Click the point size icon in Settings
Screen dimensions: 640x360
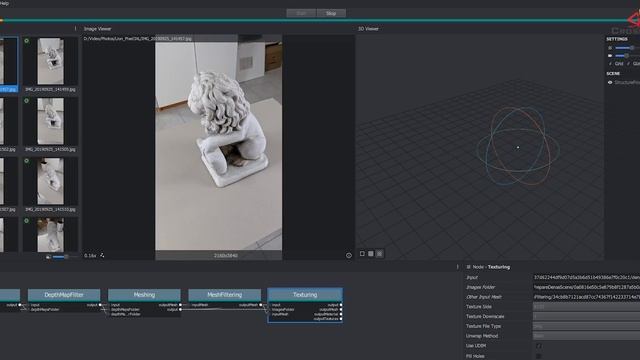point(610,48)
